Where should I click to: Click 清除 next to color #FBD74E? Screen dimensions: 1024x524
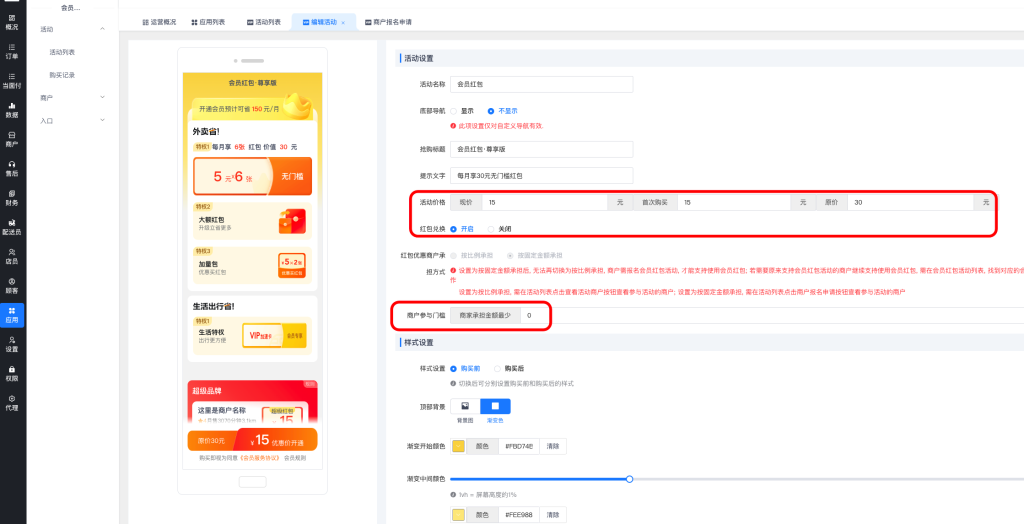tap(552, 446)
